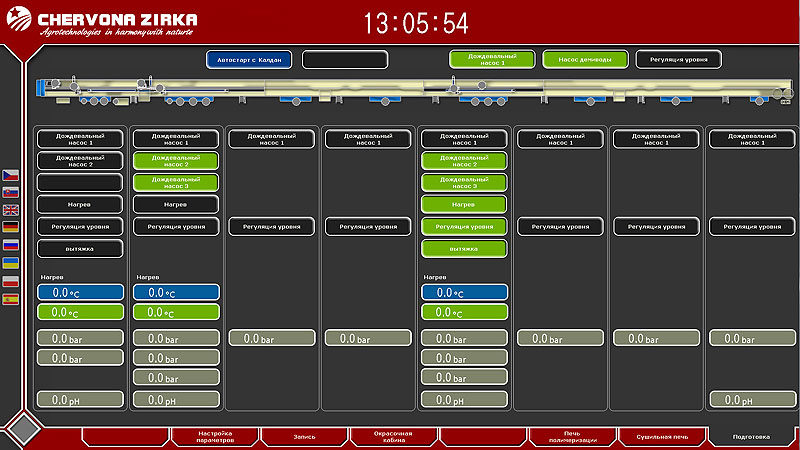Pick the Polish flag language icon
This screenshot has width=800, height=450.
point(11,281)
